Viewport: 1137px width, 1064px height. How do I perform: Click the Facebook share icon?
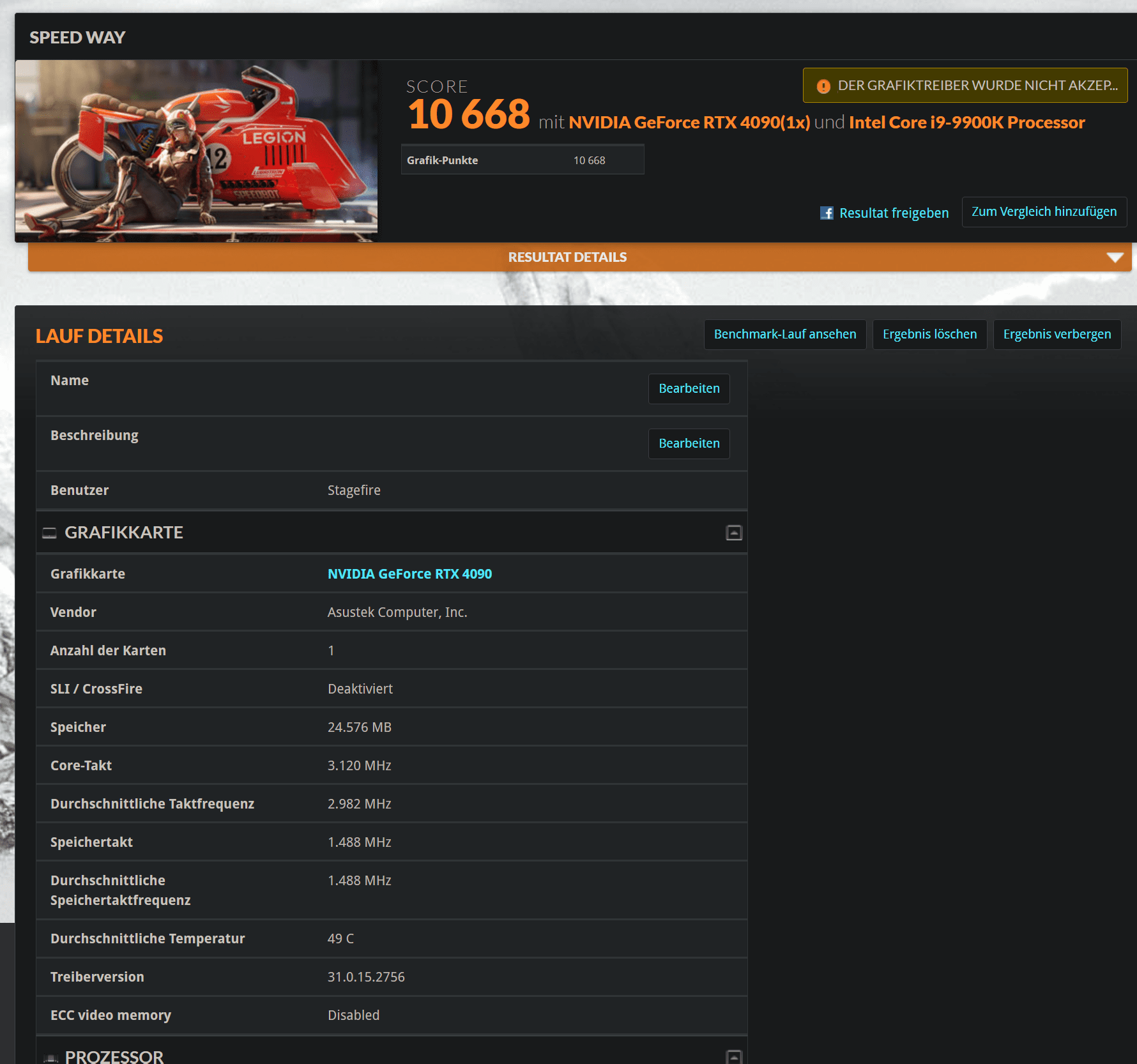click(x=827, y=213)
